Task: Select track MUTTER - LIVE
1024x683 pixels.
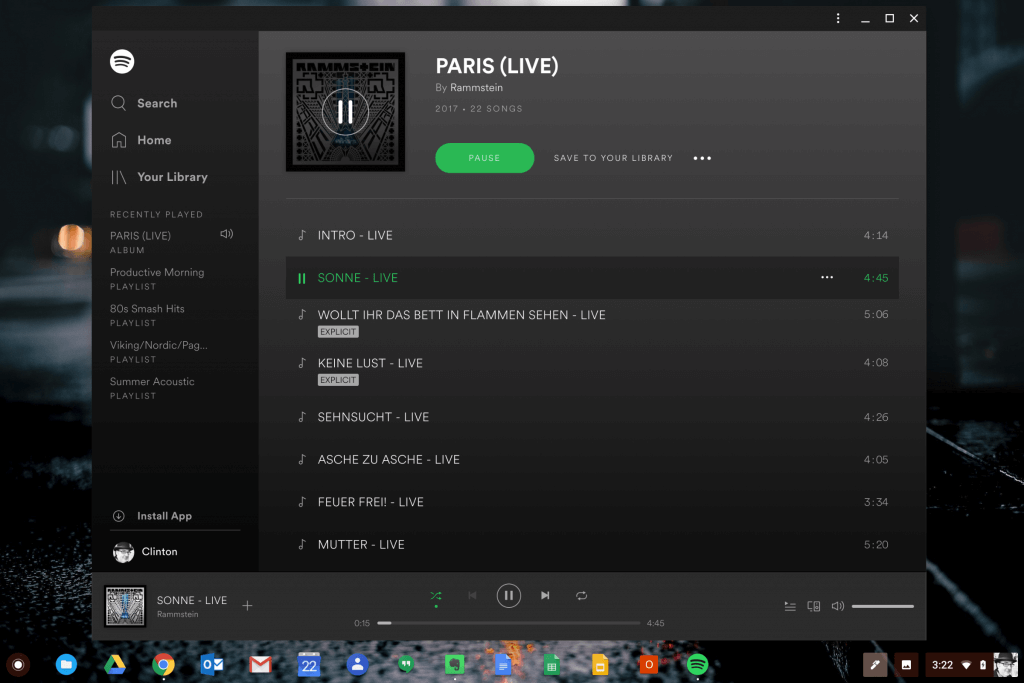Action: 592,544
